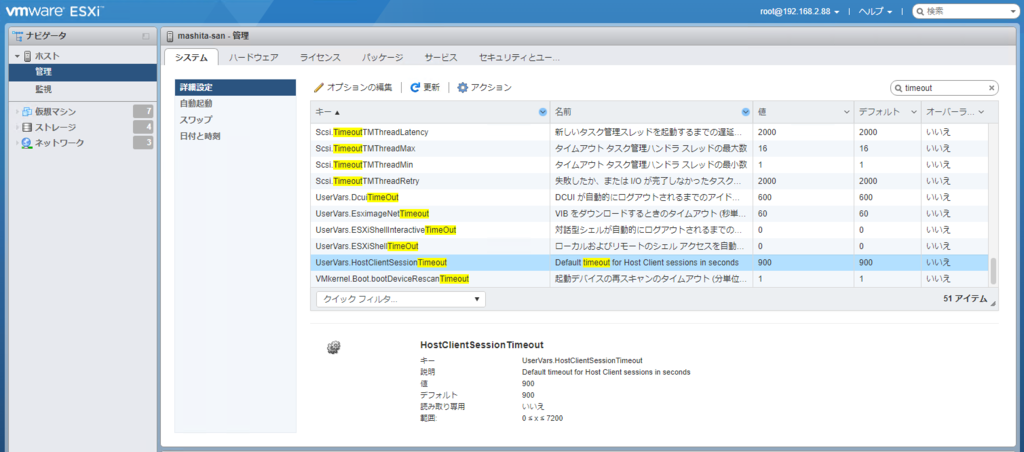Click into the top 検索 input field
1024x452 pixels.
965,12
